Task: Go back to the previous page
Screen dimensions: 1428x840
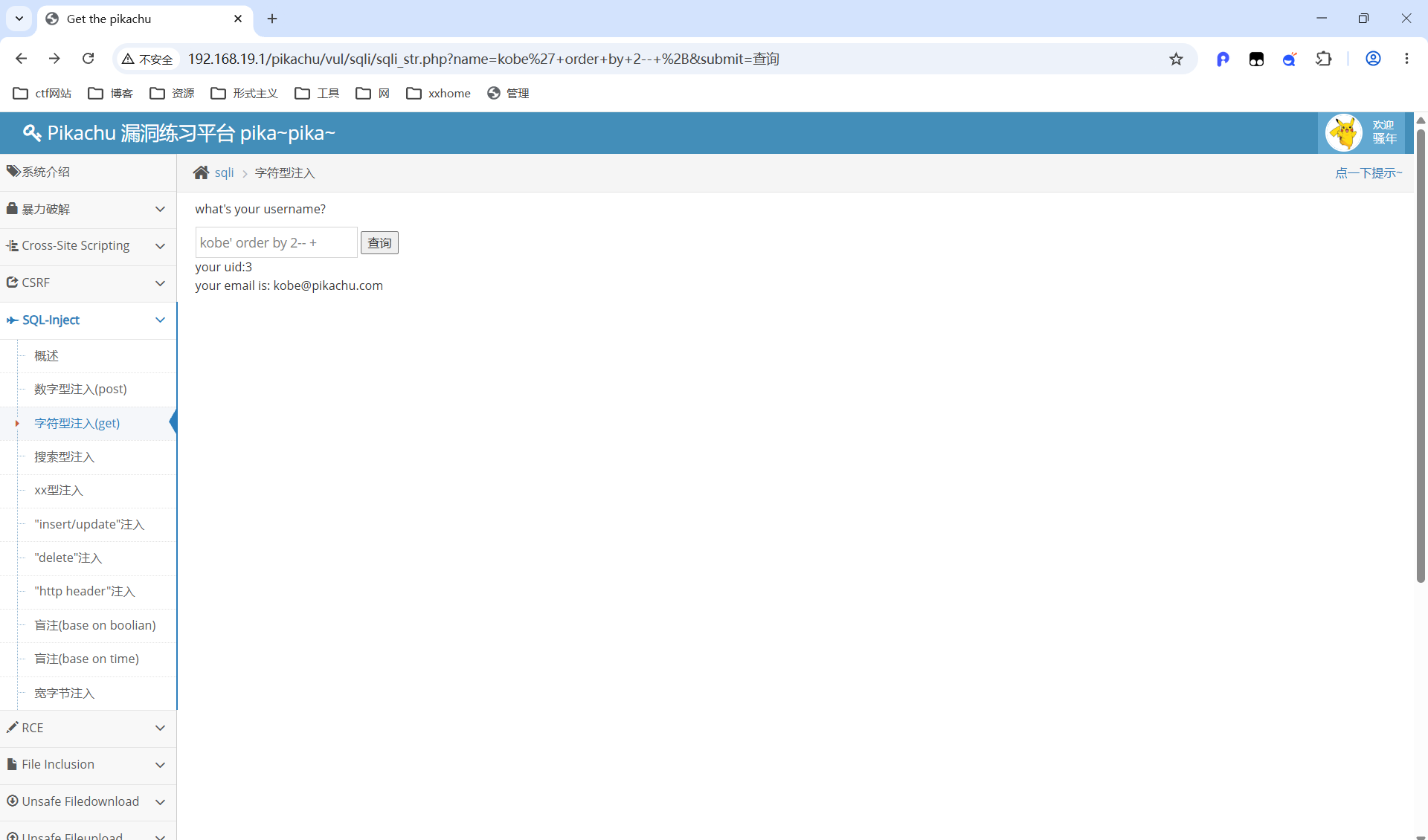Action: 21,59
